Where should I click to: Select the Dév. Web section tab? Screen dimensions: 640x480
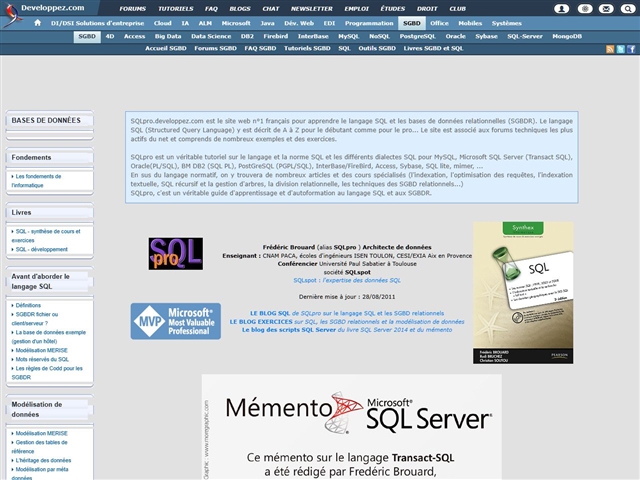tap(299, 23)
